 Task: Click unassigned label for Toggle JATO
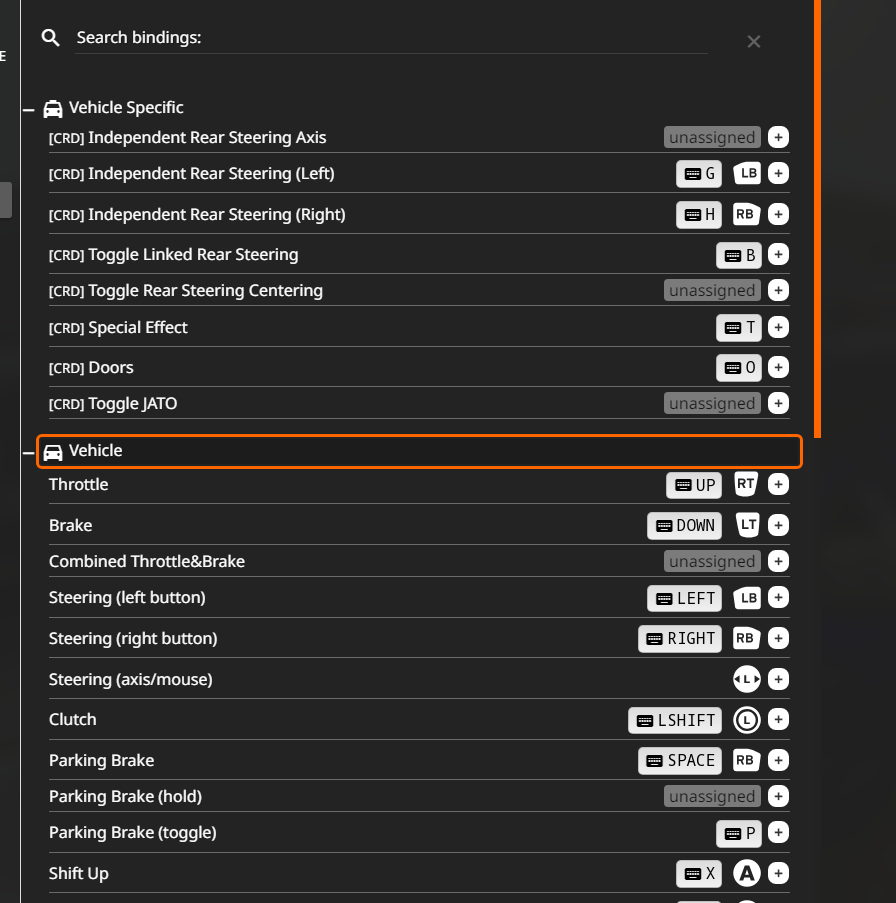click(712, 404)
